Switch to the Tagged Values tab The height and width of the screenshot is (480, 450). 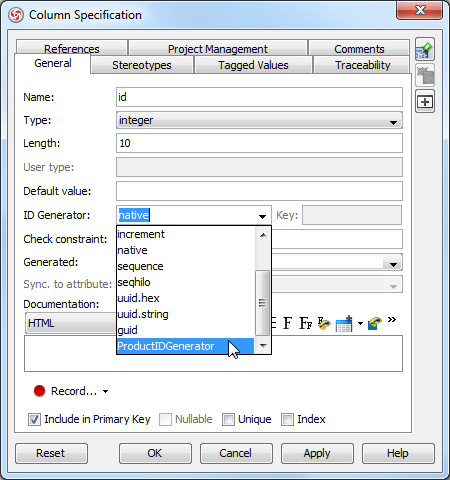tap(253, 65)
